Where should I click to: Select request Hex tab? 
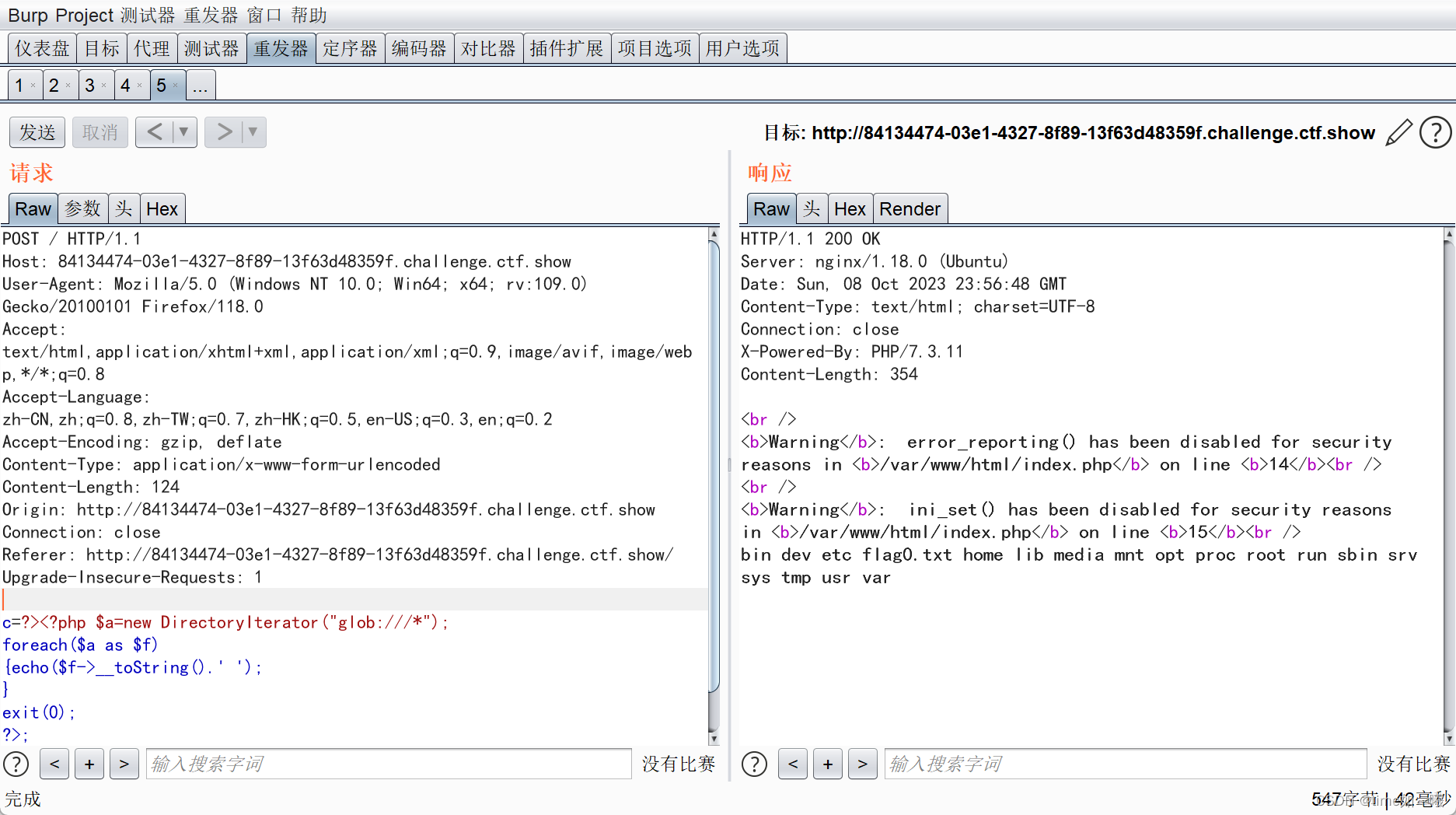(162, 208)
